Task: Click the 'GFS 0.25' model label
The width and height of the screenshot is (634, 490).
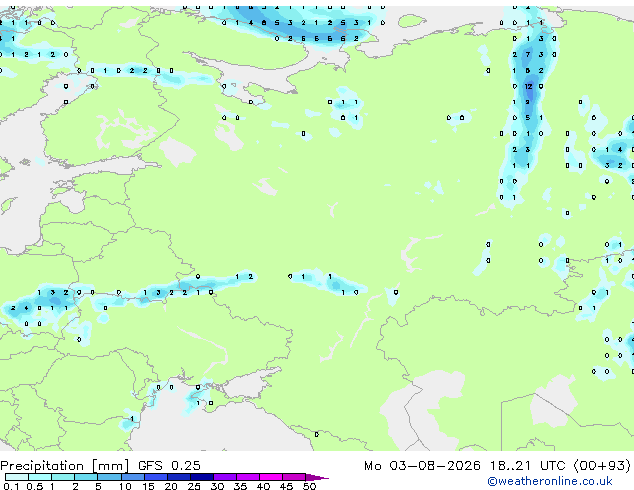Action: [169, 465]
